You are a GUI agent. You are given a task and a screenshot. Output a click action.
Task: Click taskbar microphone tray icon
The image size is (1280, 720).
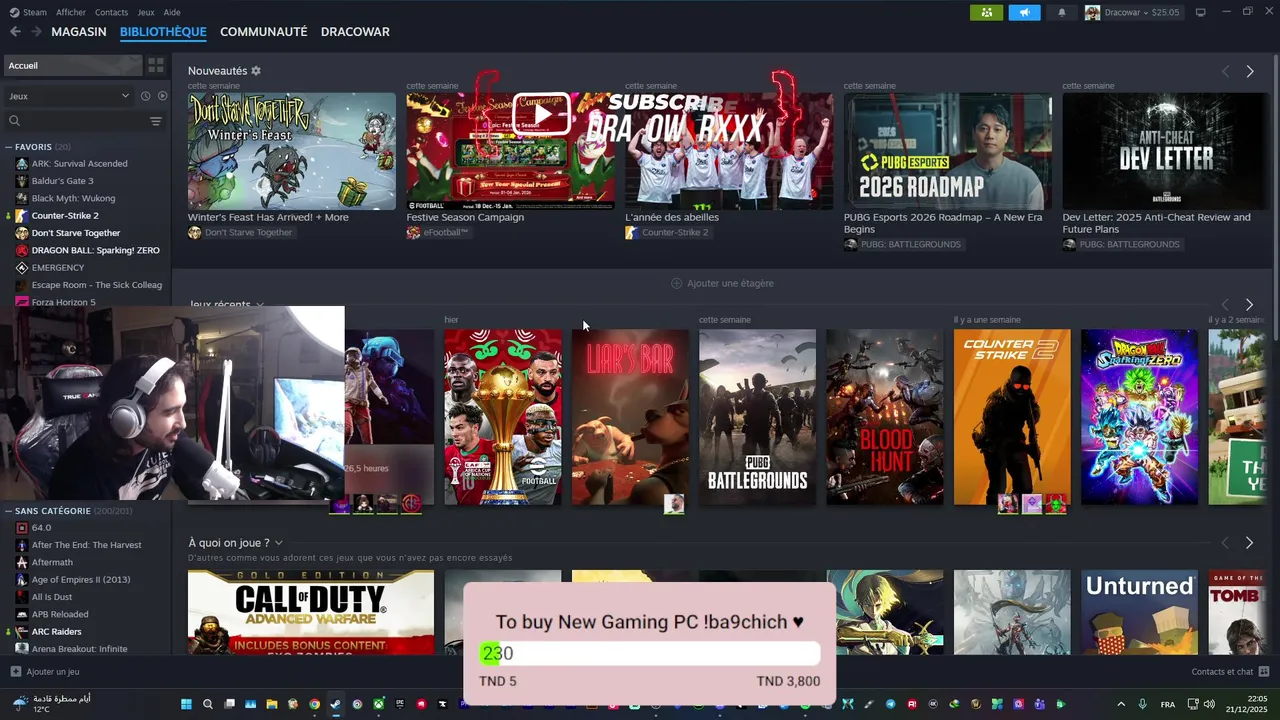click(x=1143, y=704)
